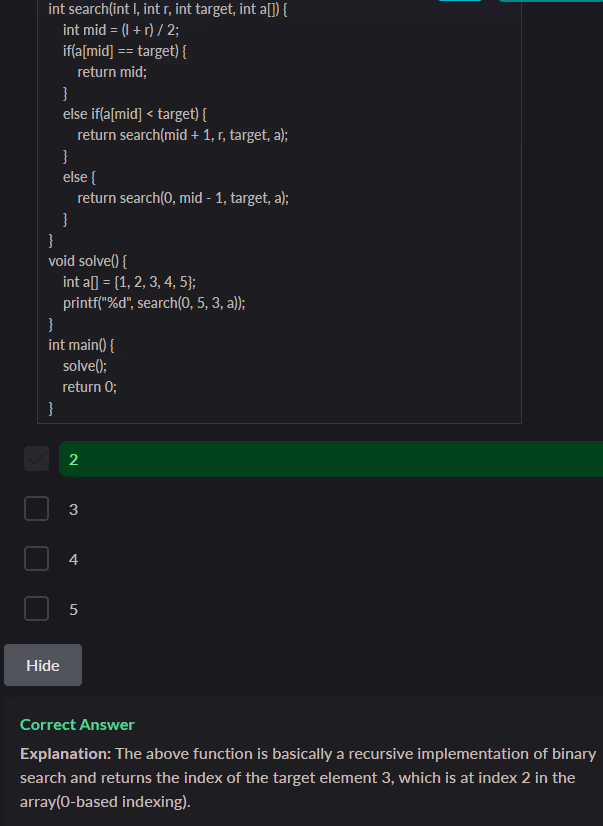Viewport: 603px width, 826px height.
Task: Click the array declaration line int a[]
Action: [135, 282]
